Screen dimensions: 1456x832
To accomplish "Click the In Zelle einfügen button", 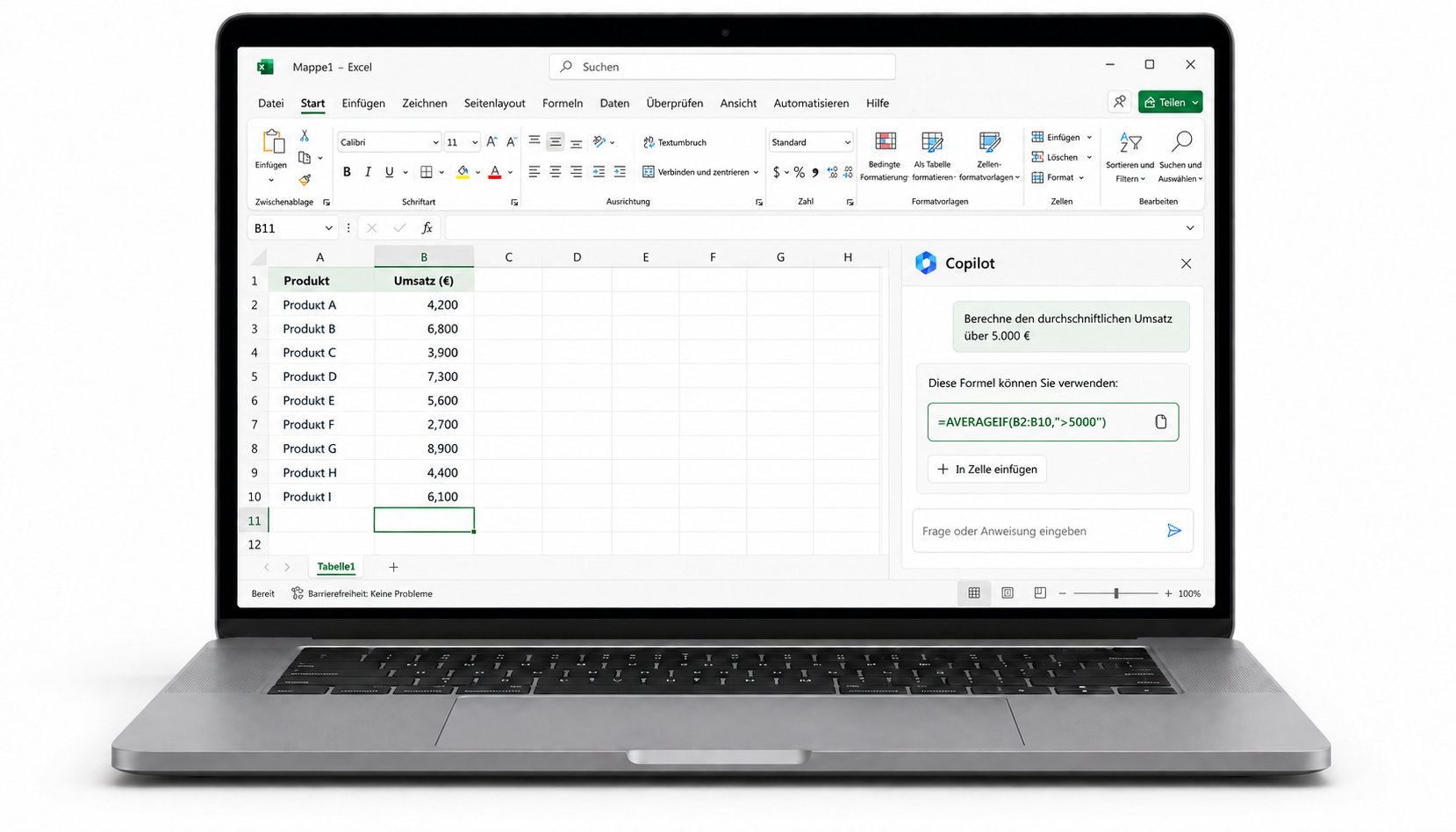I will (x=987, y=469).
